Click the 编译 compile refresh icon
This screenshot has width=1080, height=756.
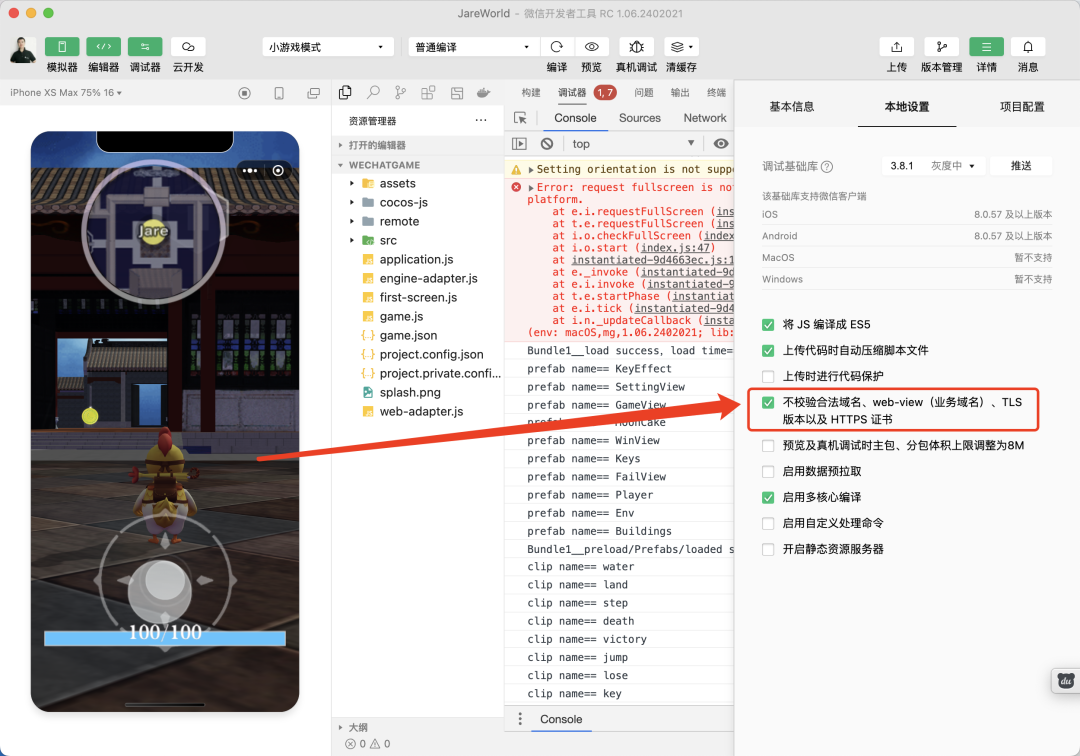(557, 47)
